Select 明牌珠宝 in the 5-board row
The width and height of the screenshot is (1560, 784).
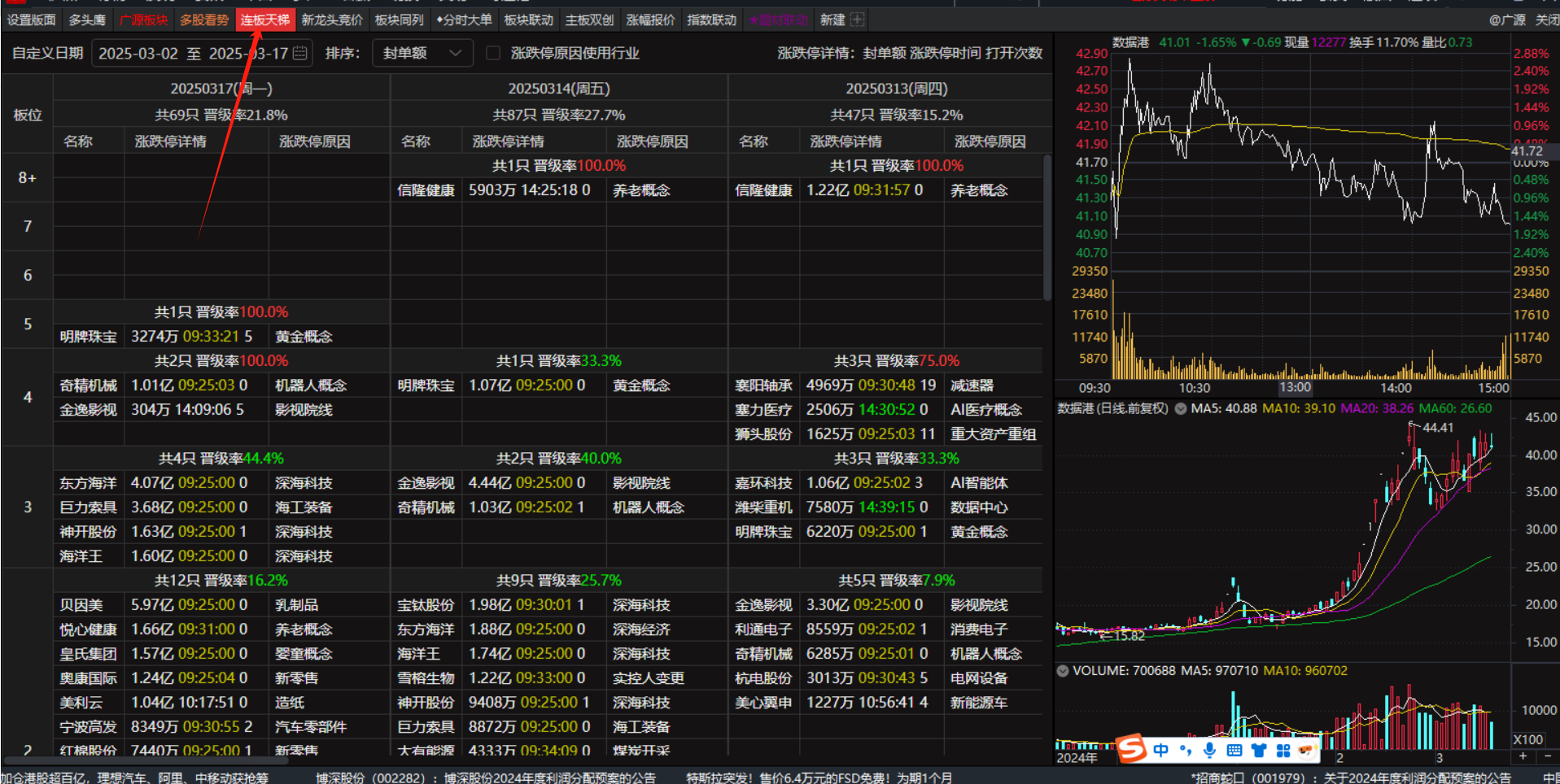pos(88,337)
